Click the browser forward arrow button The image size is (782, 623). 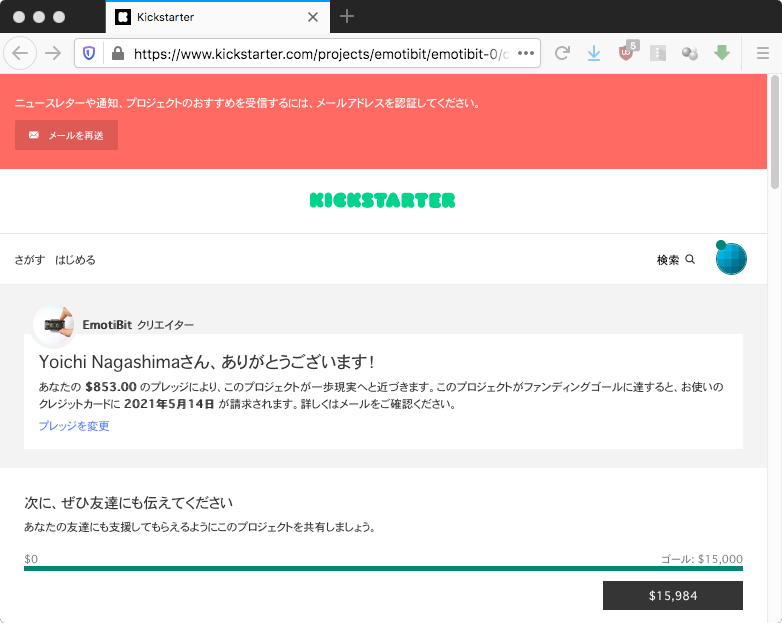click(53, 53)
